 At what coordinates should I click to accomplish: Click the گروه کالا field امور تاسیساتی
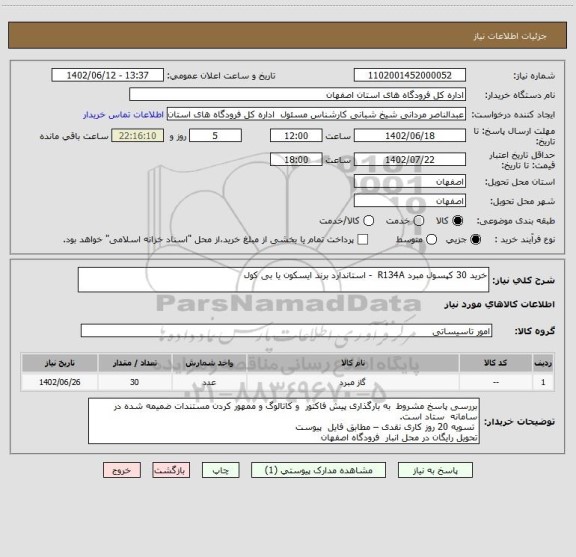coord(287,331)
